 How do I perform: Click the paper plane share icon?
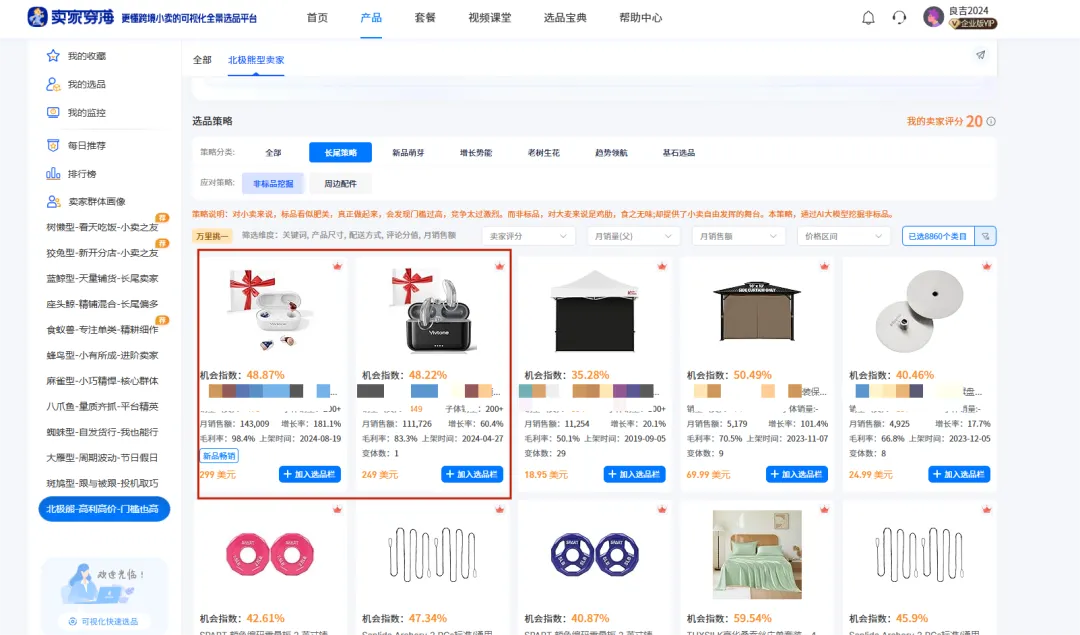(980, 55)
